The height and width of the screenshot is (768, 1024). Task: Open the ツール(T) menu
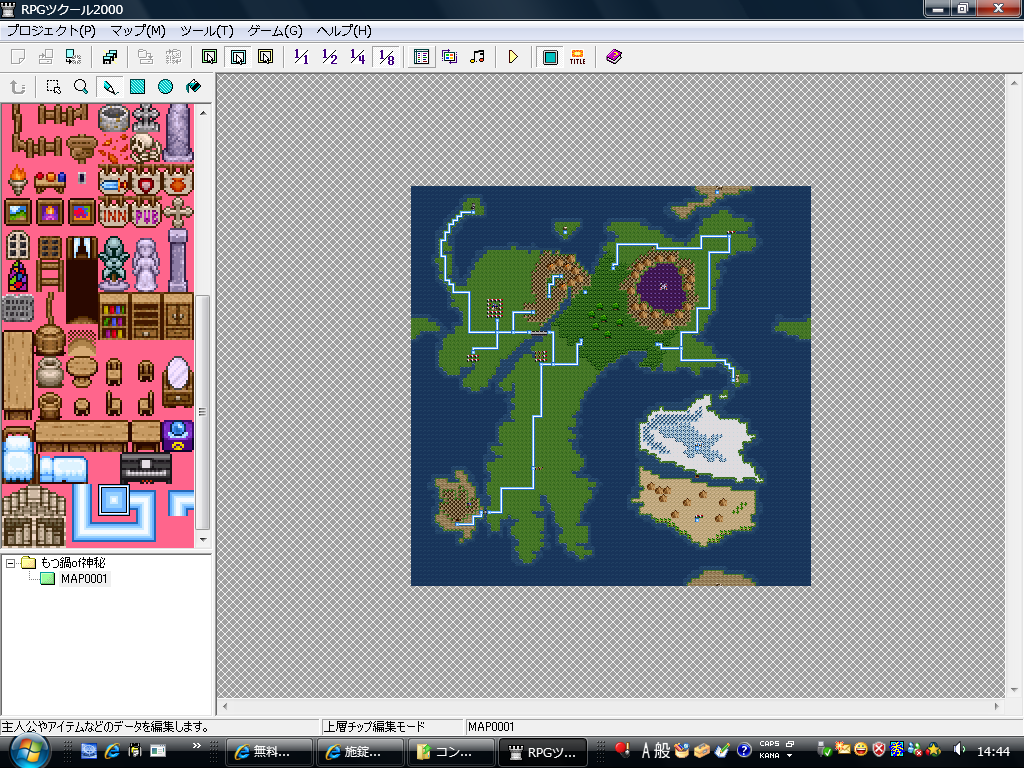[206, 31]
